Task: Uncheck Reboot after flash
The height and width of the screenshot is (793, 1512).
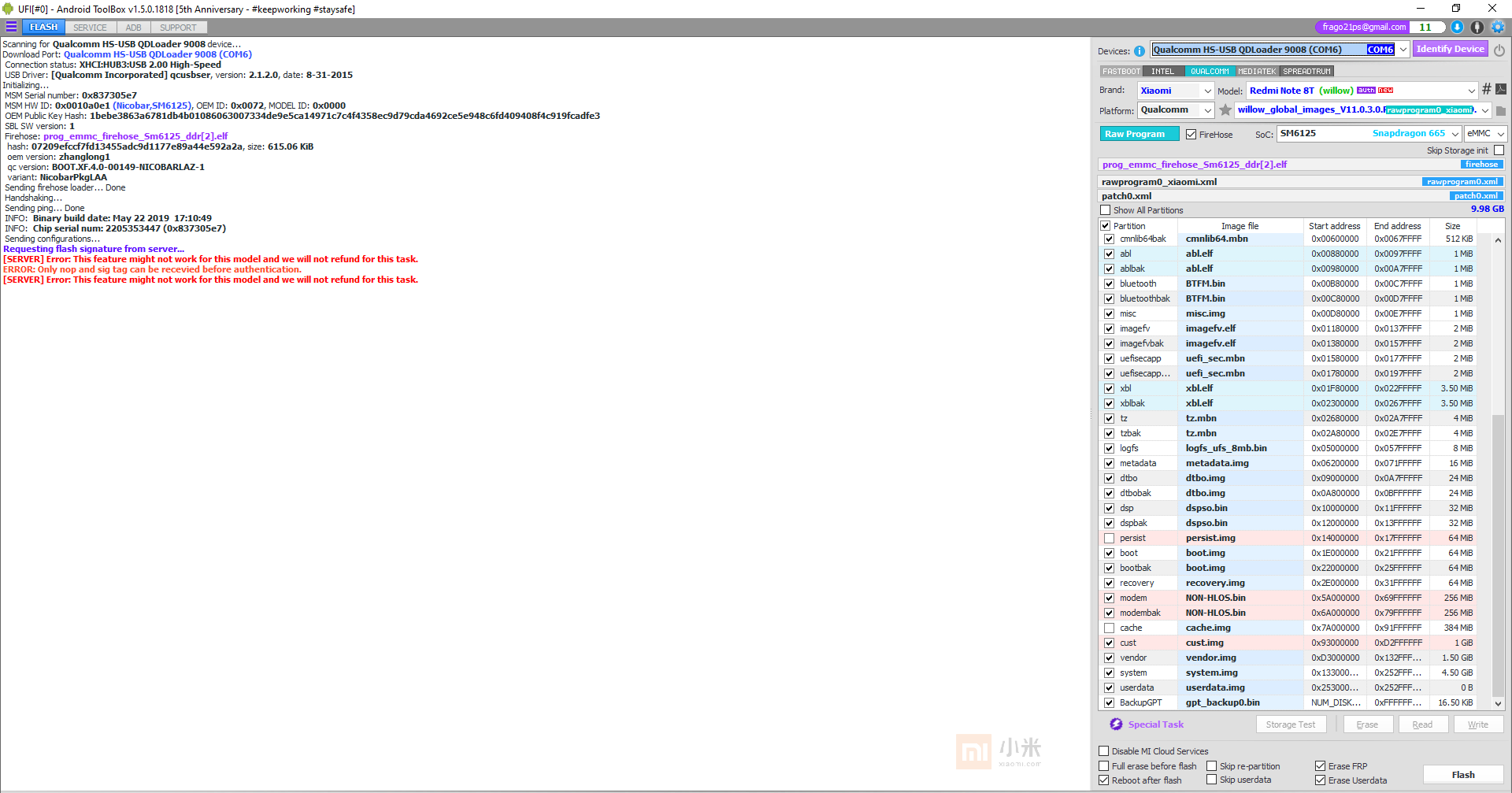Action: click(1104, 780)
